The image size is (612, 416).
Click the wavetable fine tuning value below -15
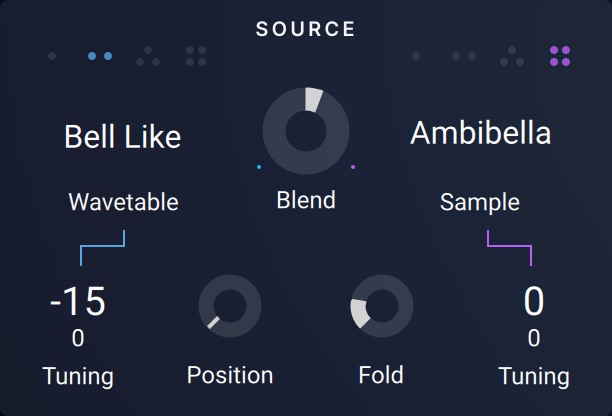[x=78, y=339]
